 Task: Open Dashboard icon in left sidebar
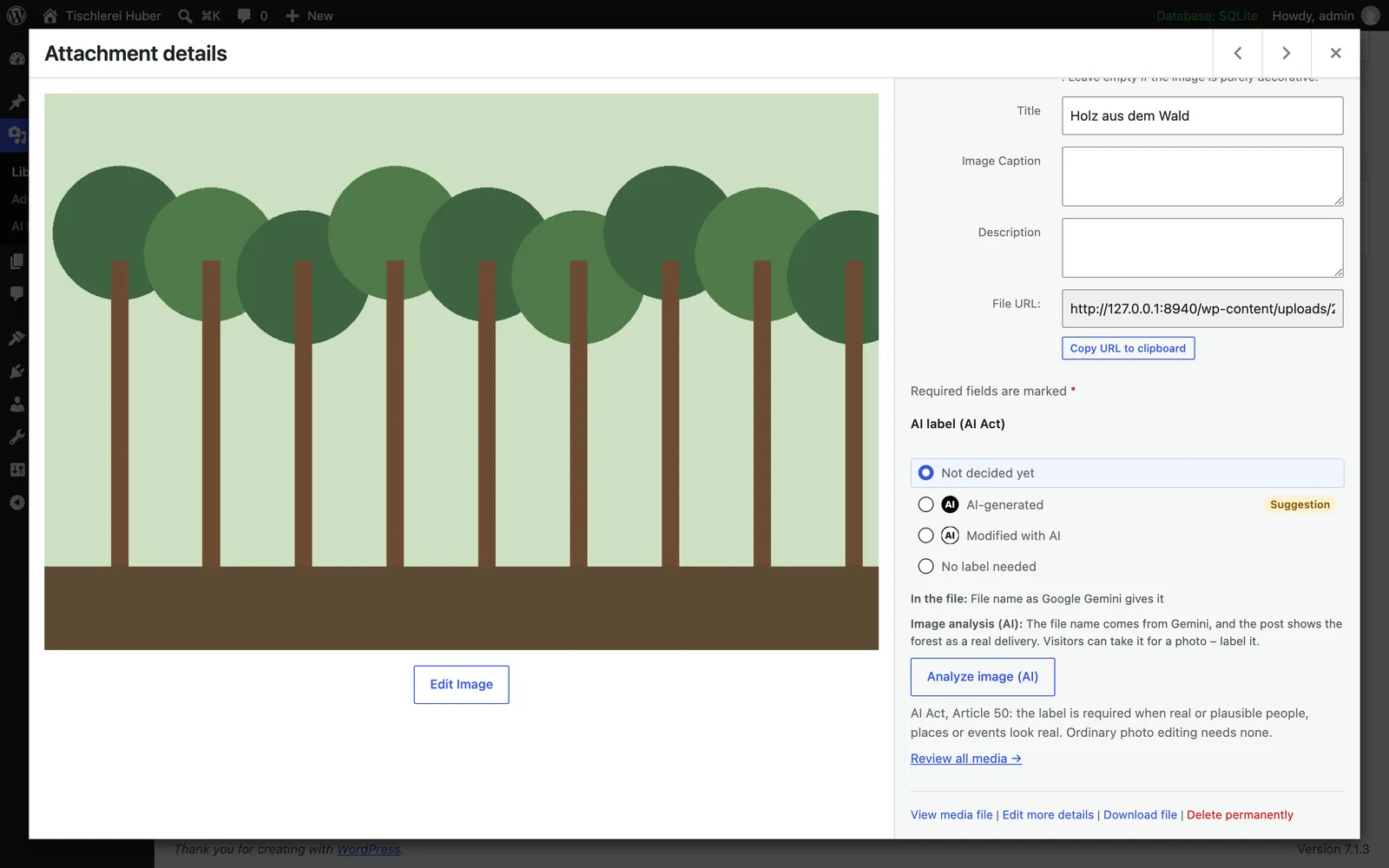click(16, 58)
